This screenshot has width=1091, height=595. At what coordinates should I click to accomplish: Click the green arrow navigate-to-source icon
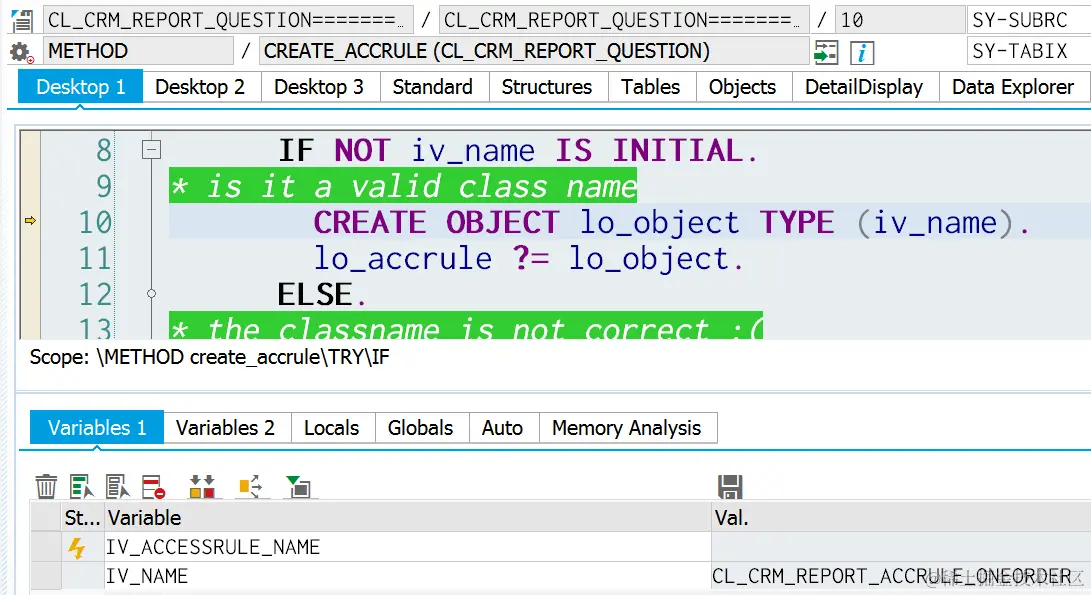(826, 52)
